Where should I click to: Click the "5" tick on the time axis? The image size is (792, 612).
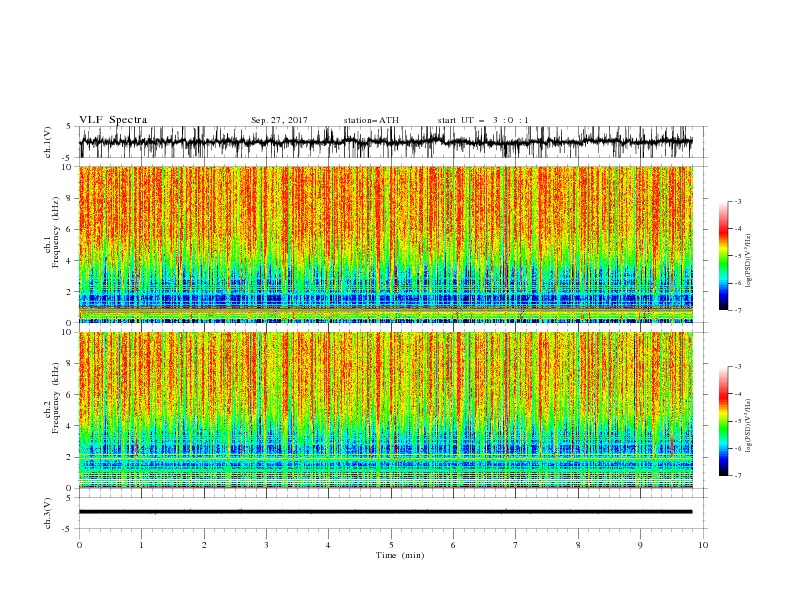[391, 545]
